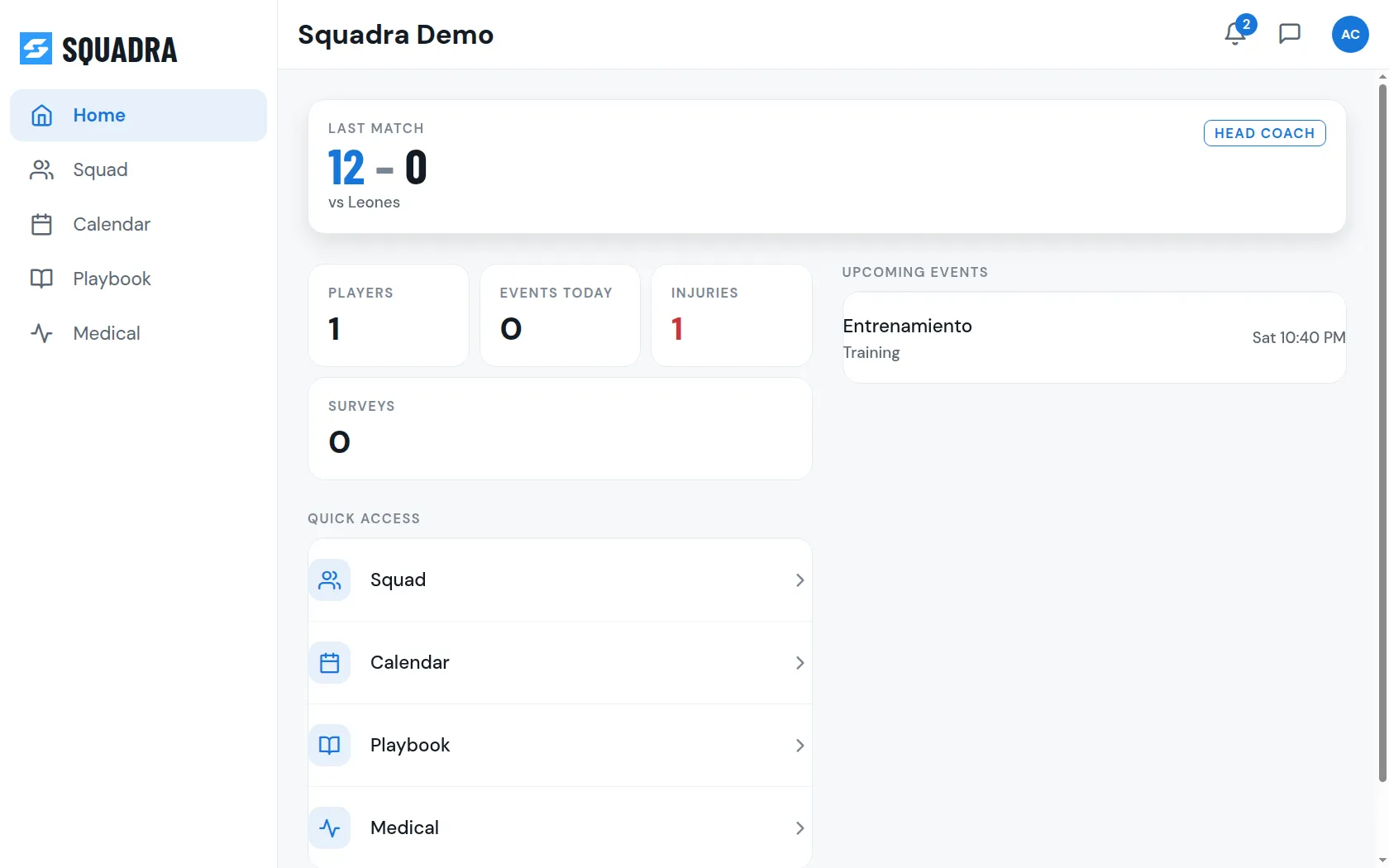Open Squad from the sidebar menu

[138, 169]
